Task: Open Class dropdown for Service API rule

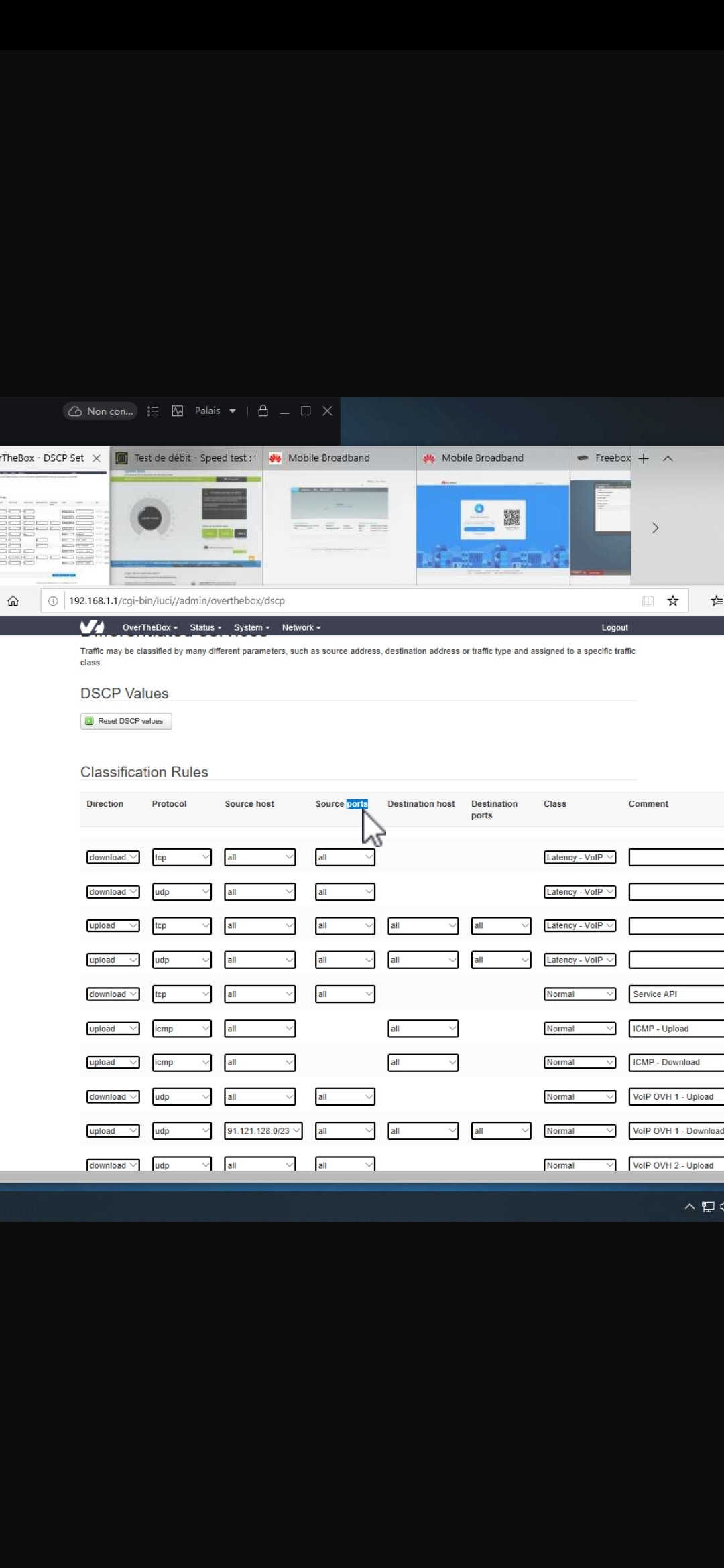Action: point(579,994)
